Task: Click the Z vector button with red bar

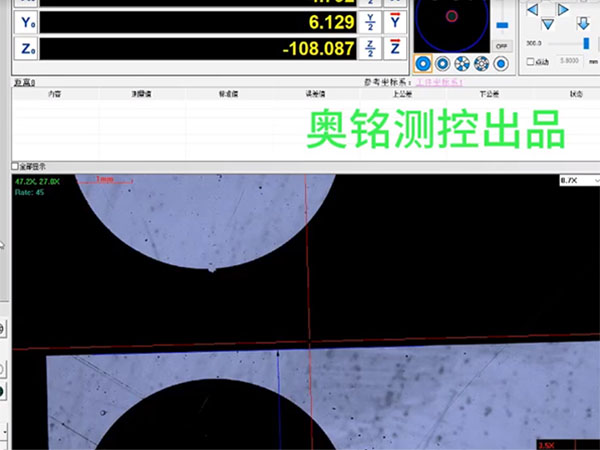Action: [395, 49]
